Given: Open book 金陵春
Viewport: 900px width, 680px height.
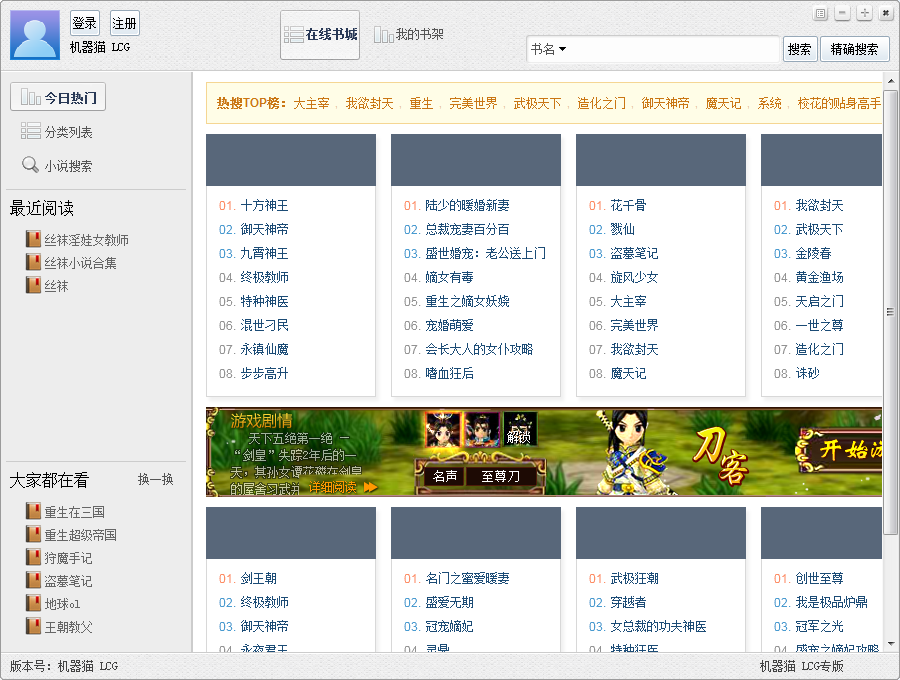Looking at the screenshot, I should click(813, 254).
